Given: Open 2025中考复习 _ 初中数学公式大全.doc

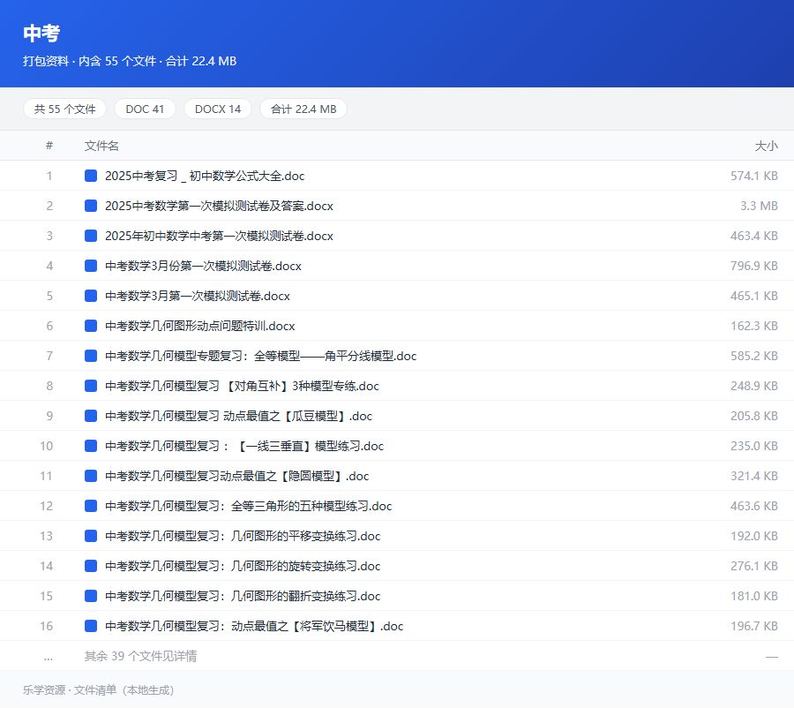Looking at the screenshot, I should [x=205, y=176].
